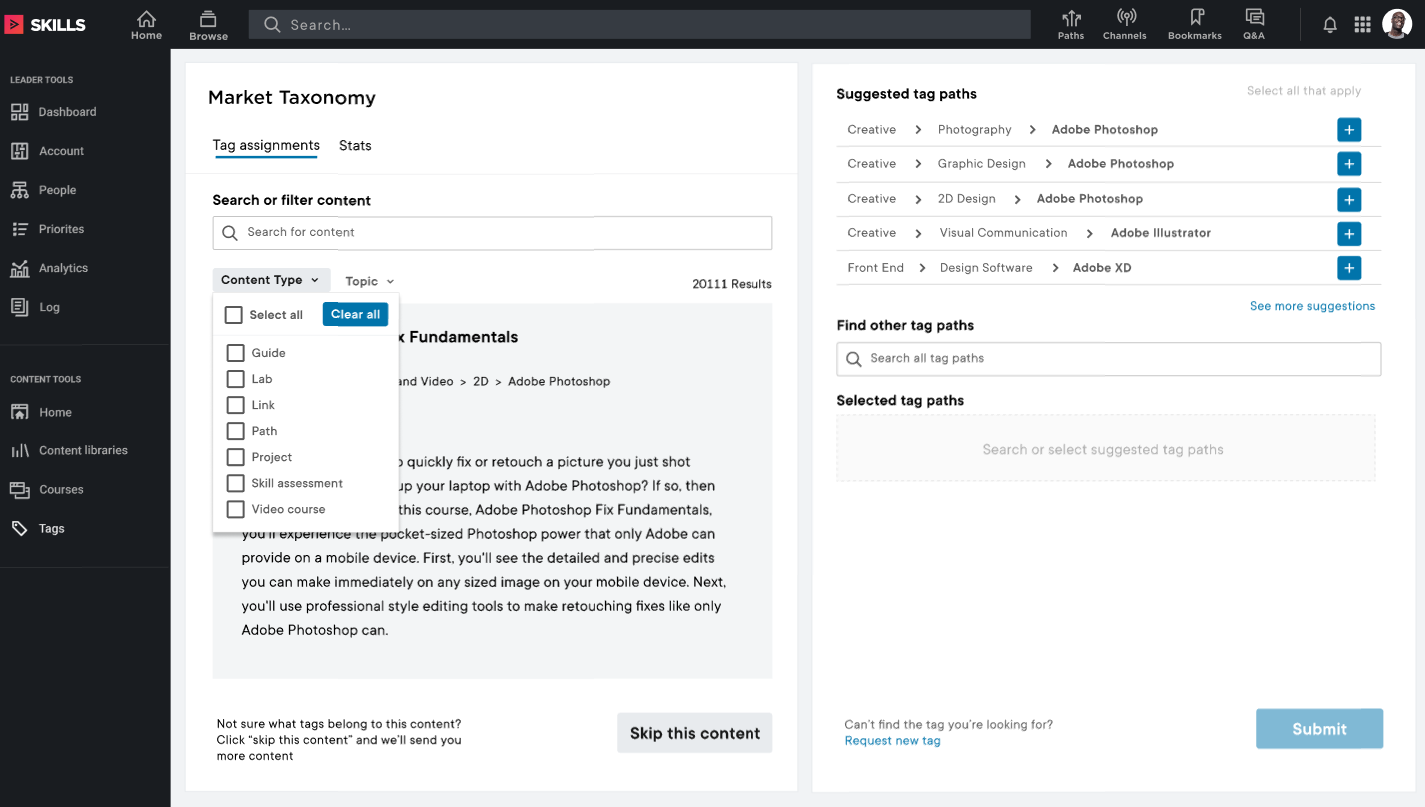Open Analytics in sidebar

(x=50, y=268)
